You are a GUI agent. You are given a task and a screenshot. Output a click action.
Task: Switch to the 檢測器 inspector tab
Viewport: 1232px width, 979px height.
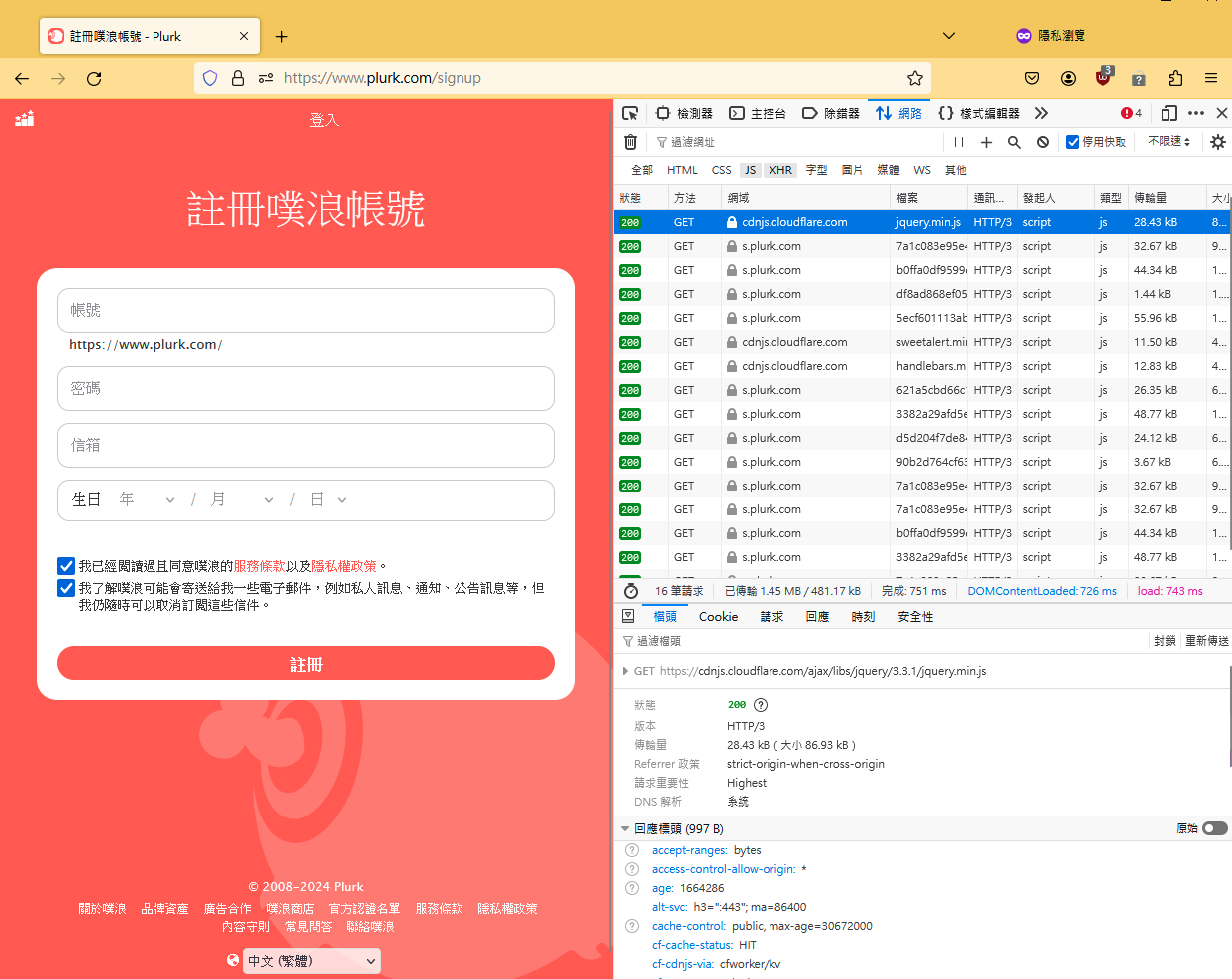click(x=684, y=113)
